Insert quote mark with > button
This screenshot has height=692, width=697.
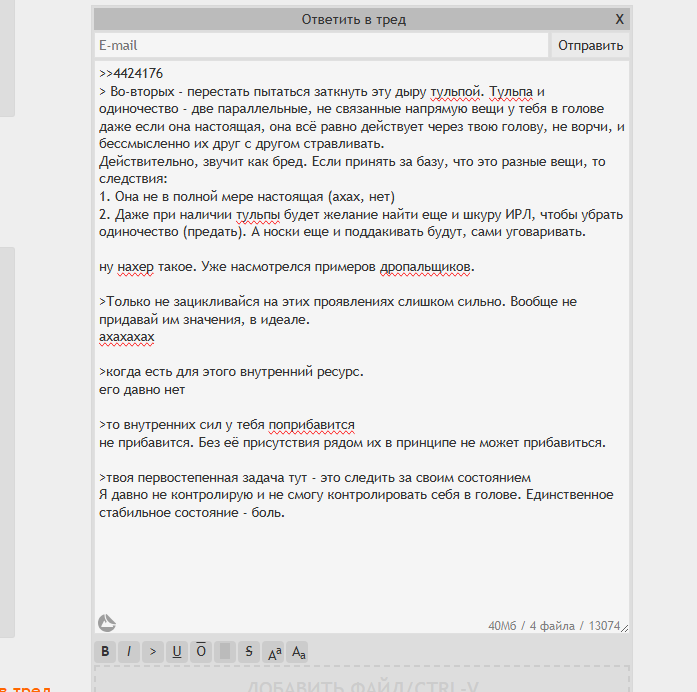pos(153,652)
